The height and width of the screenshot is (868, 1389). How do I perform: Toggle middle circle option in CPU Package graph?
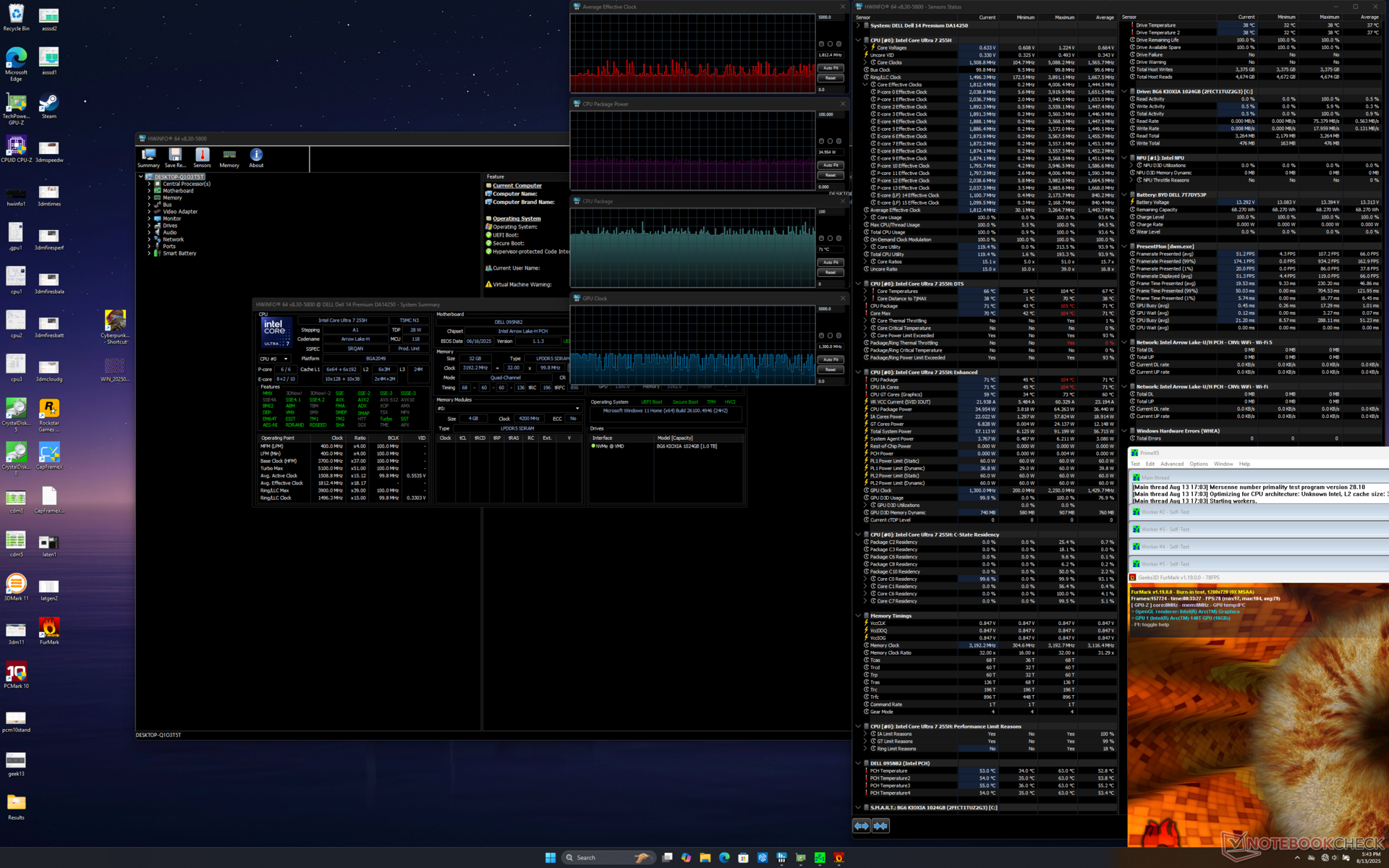(x=830, y=238)
